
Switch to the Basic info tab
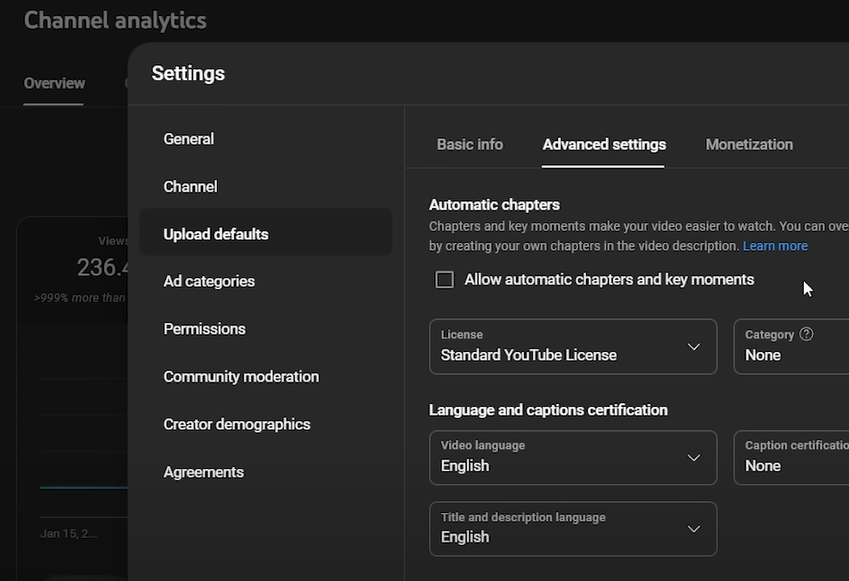pos(470,144)
